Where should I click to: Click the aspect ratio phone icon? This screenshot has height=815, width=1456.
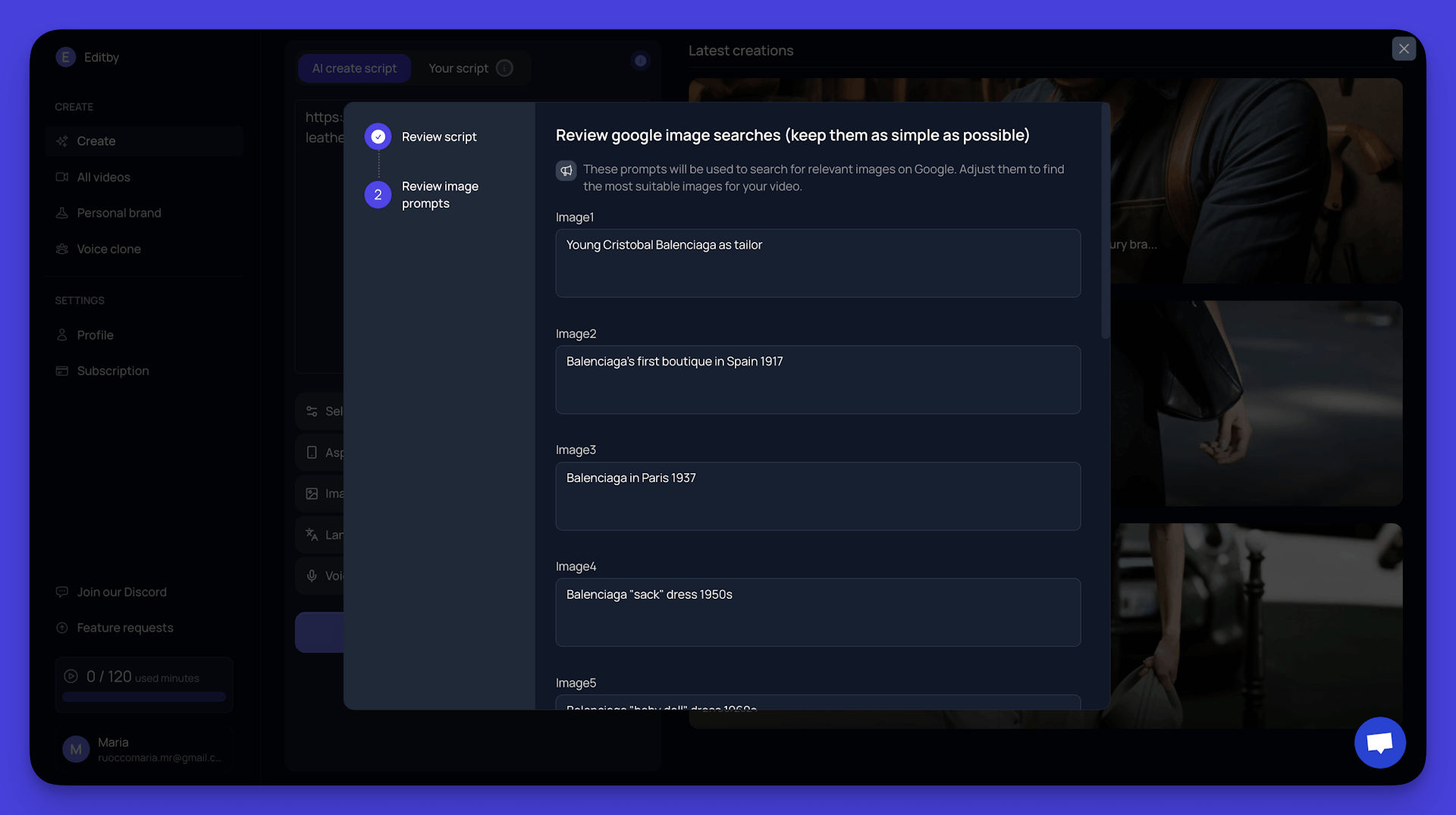click(312, 453)
